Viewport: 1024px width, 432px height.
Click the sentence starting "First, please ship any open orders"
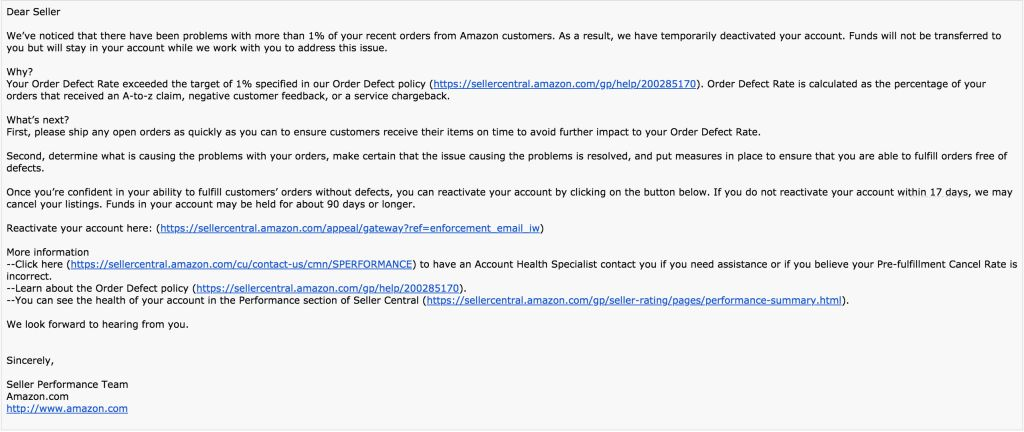point(384,132)
